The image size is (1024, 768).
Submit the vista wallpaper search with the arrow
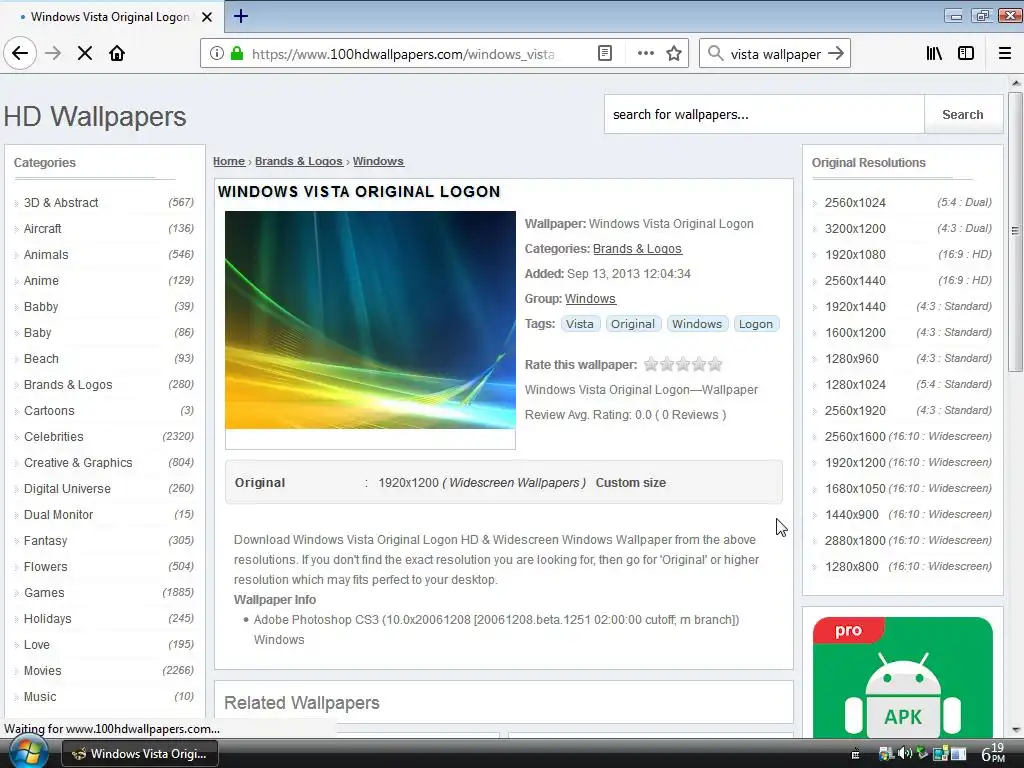pyautogui.click(x=836, y=54)
